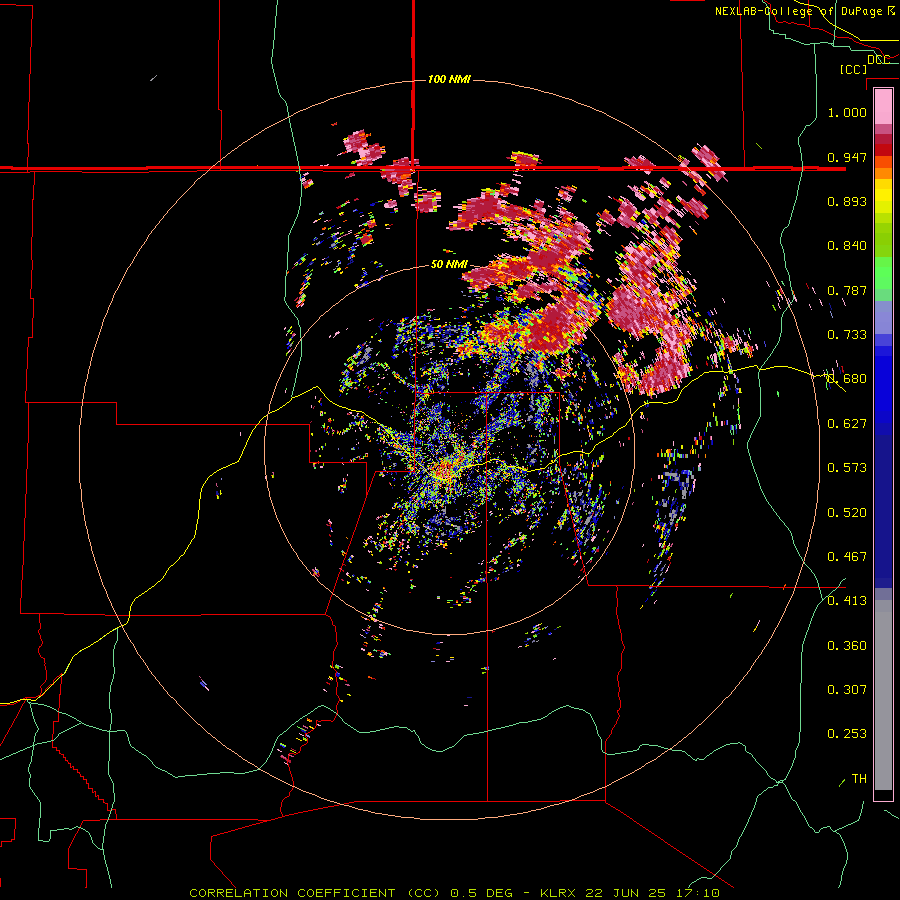This screenshot has height=900, width=900.
Task: Pick the light pink segment atop color bar
Action: click(883, 106)
